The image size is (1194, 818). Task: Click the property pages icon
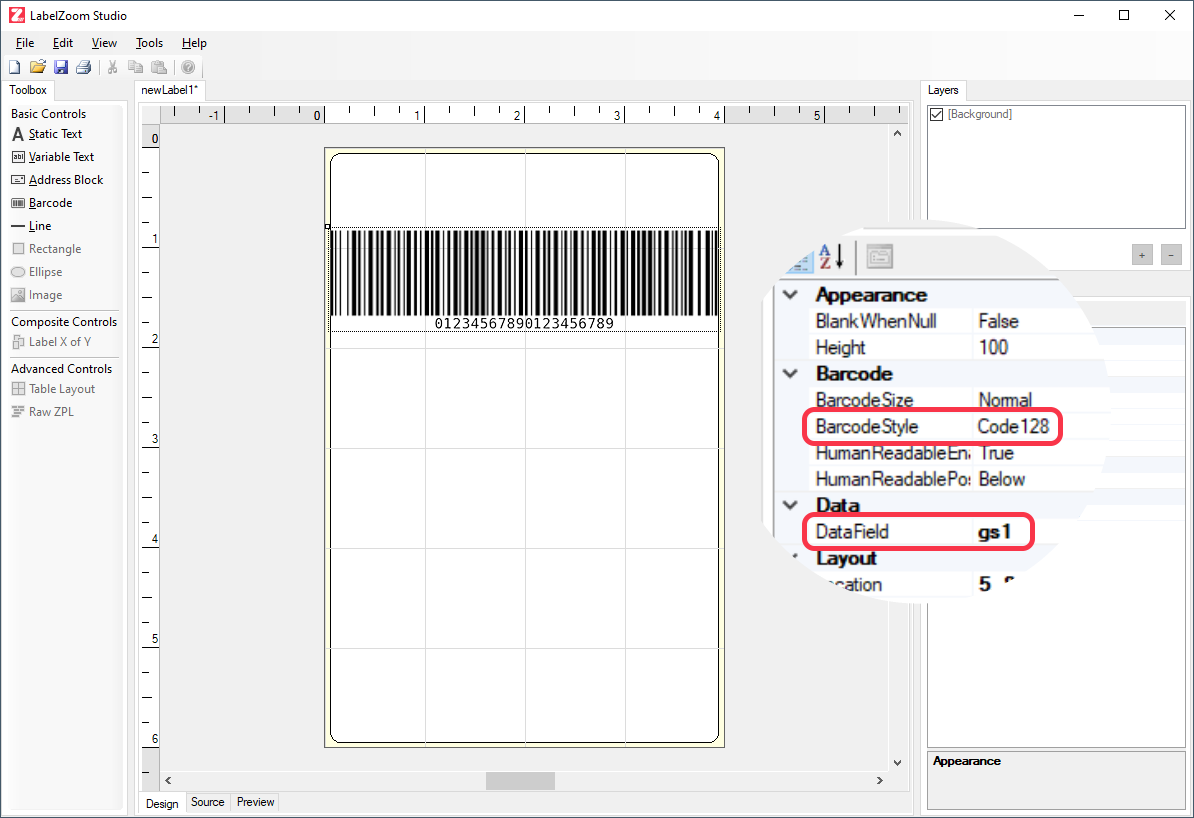tap(880, 257)
